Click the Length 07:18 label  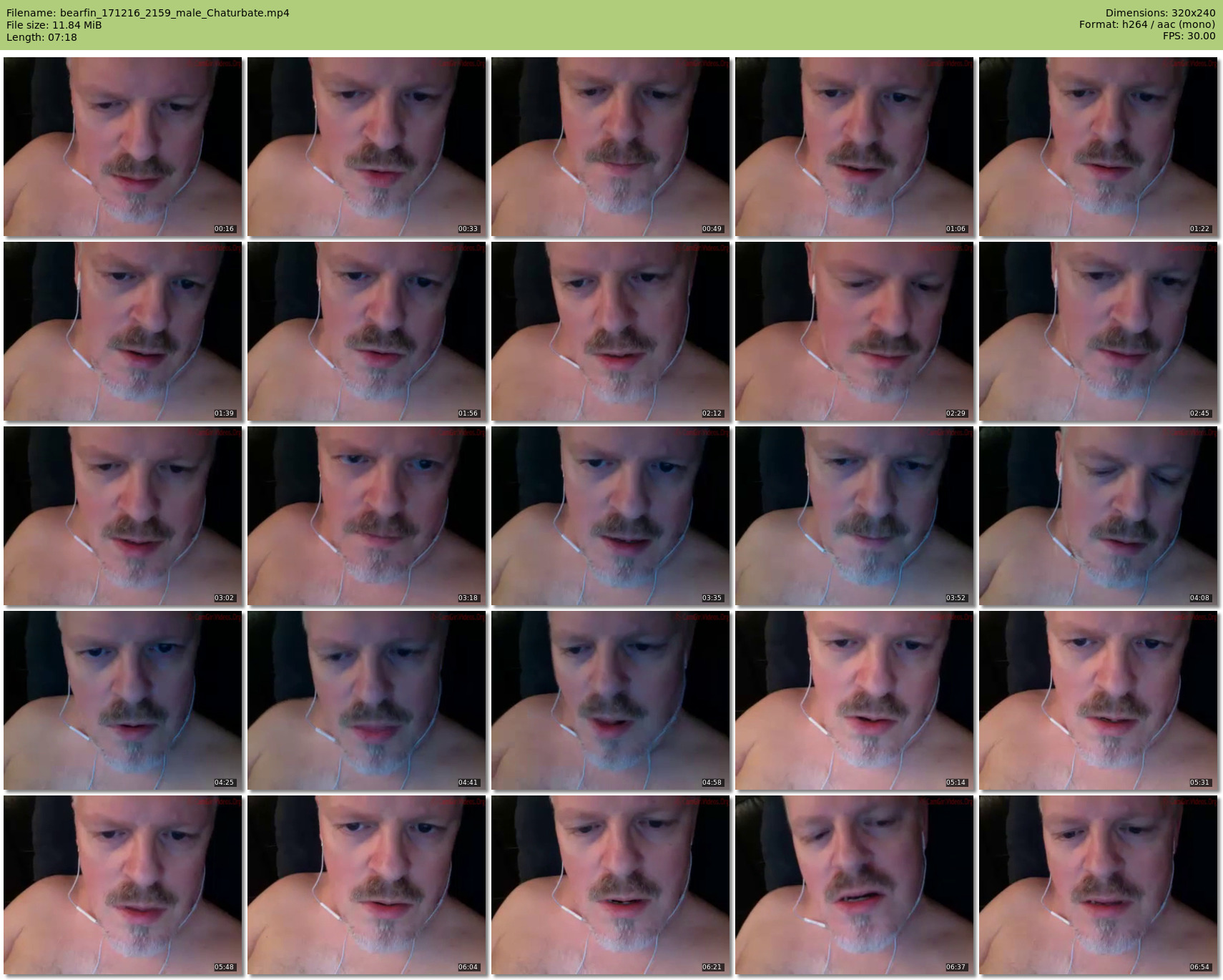[41, 37]
